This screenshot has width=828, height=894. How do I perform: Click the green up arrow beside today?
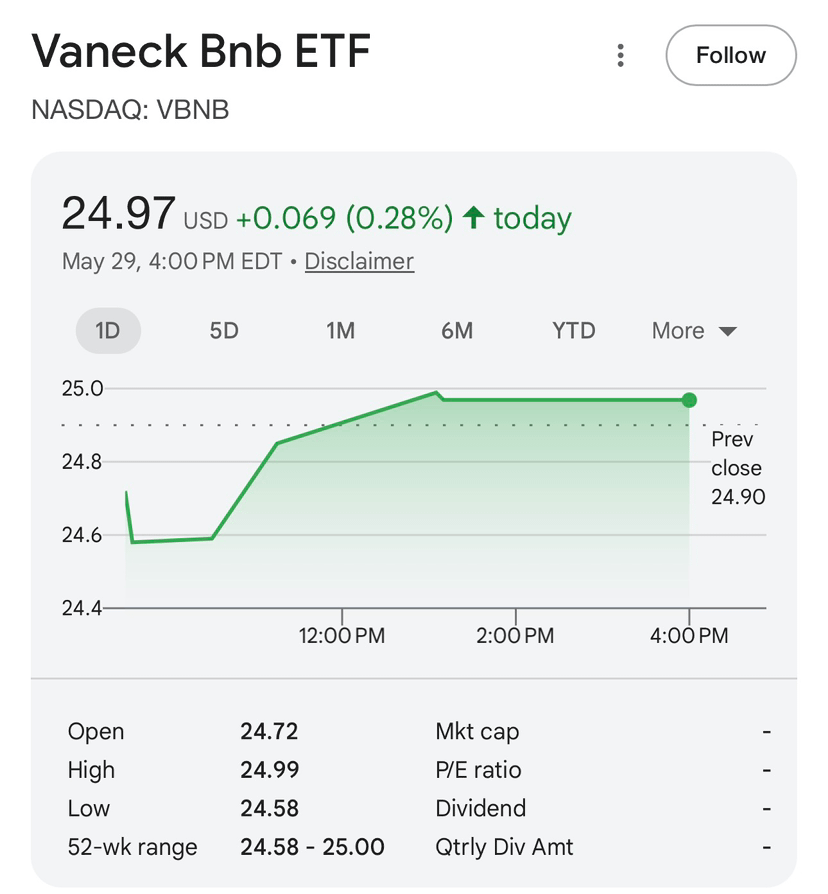[x=473, y=217]
